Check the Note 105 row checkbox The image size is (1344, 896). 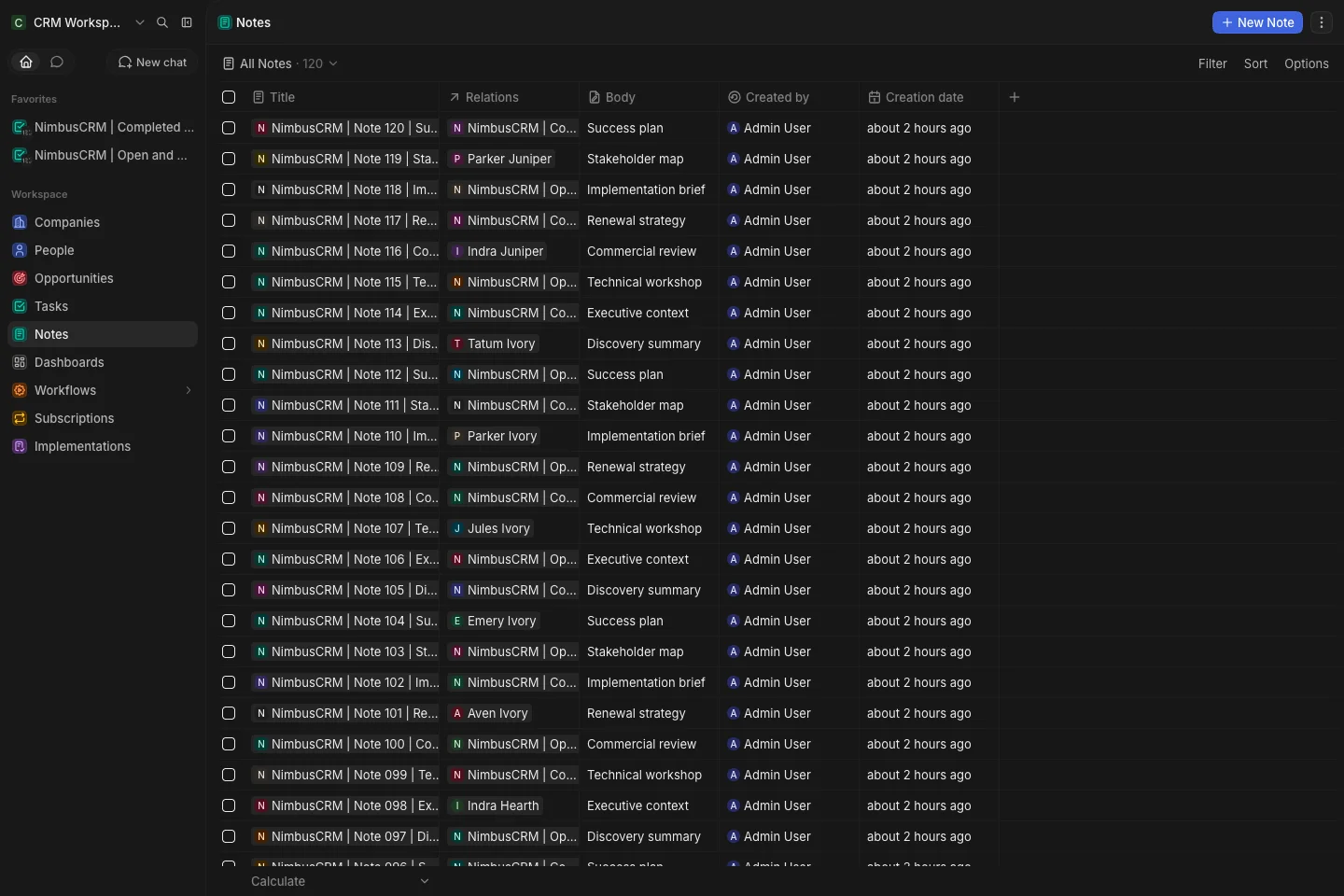pos(229,590)
